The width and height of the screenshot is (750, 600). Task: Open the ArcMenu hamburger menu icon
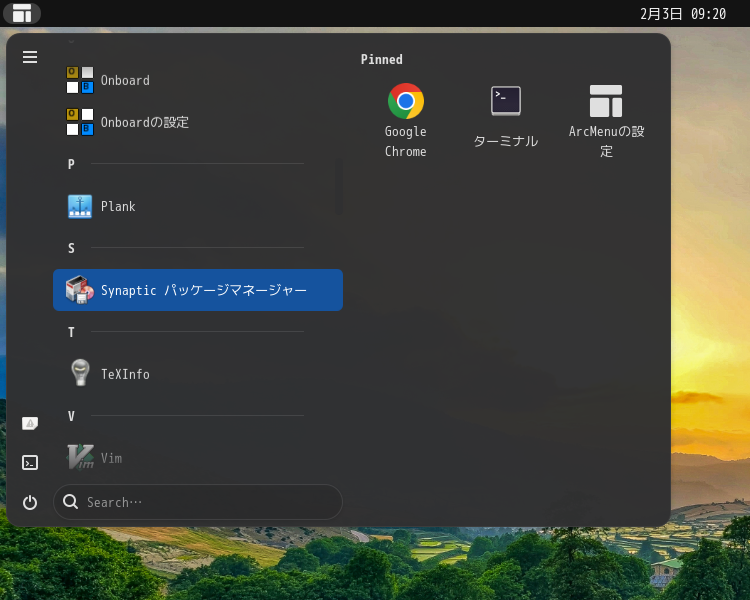(x=30, y=57)
